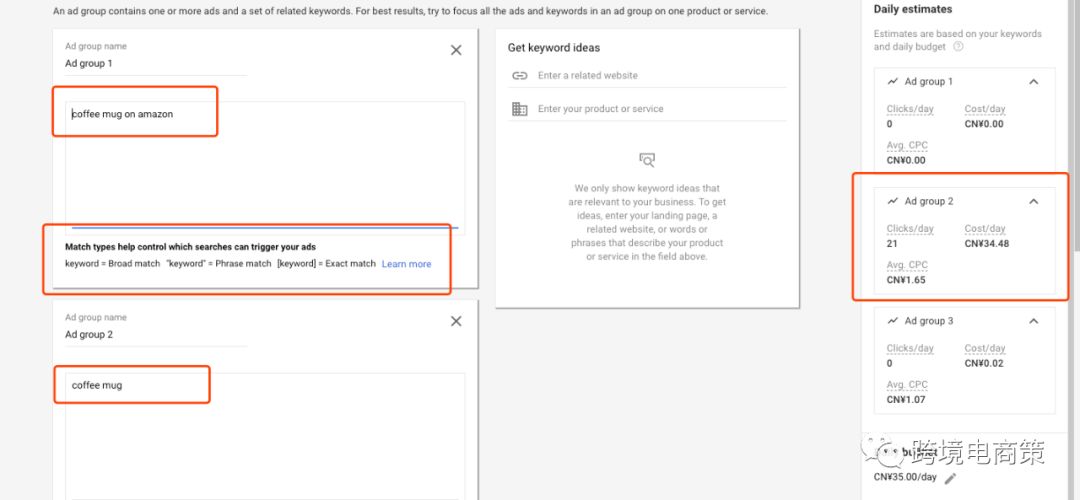
Task: Click the Ad group 2 name field
Action: coord(156,335)
